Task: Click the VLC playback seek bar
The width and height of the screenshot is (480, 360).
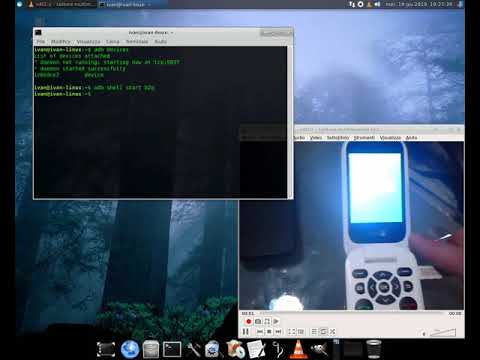Action: pos(352,313)
